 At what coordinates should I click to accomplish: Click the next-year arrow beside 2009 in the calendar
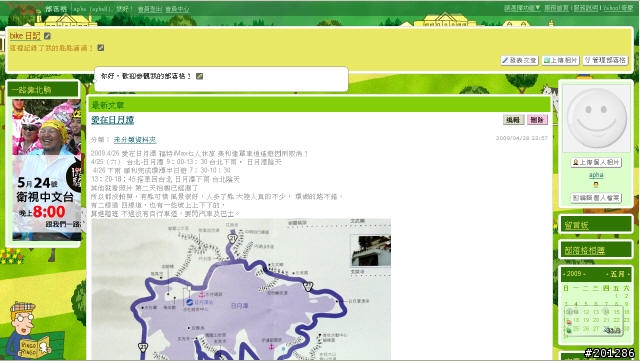pyautogui.click(x=585, y=274)
